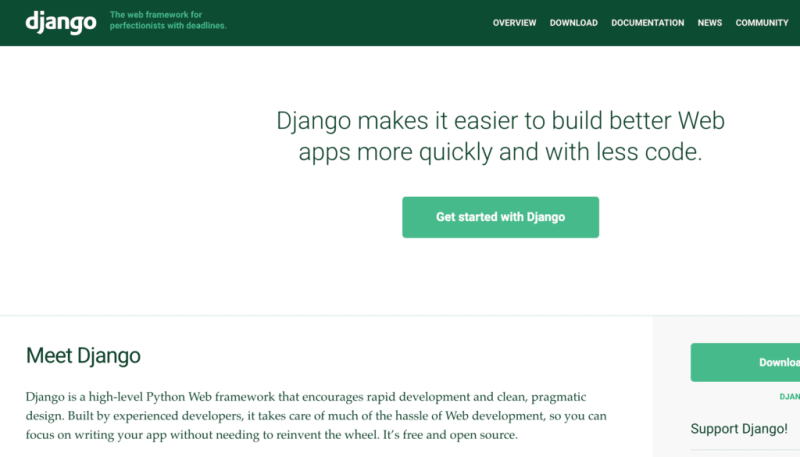Open the Community nav item
The width and height of the screenshot is (800, 457).
tap(762, 23)
